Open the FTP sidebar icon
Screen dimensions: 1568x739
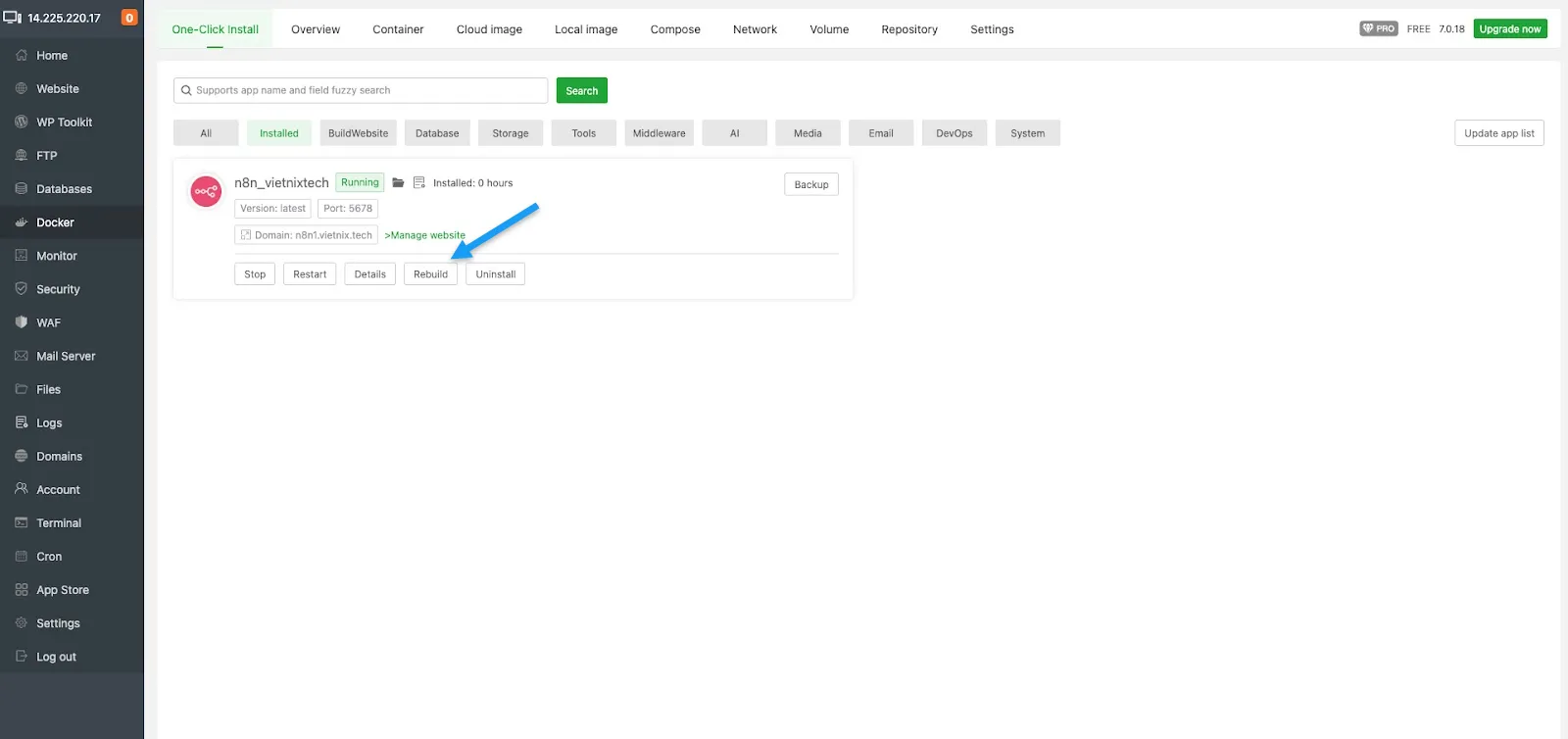click(22, 156)
